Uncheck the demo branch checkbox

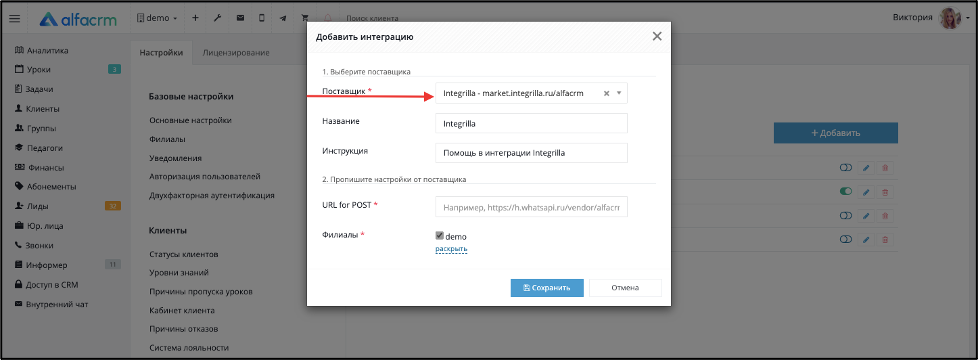(440, 236)
